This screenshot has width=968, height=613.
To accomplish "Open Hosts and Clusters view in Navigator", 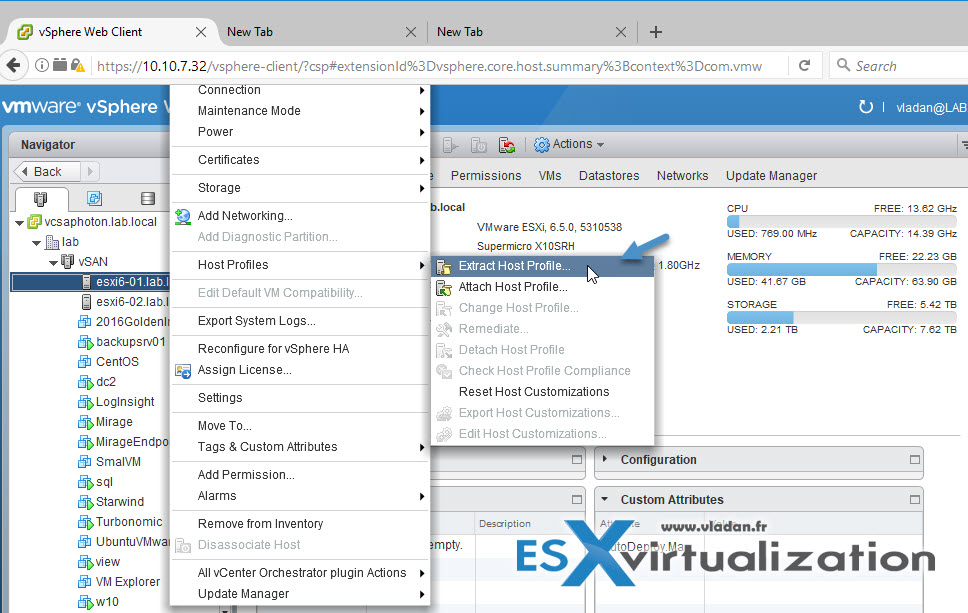I will tap(41, 198).
